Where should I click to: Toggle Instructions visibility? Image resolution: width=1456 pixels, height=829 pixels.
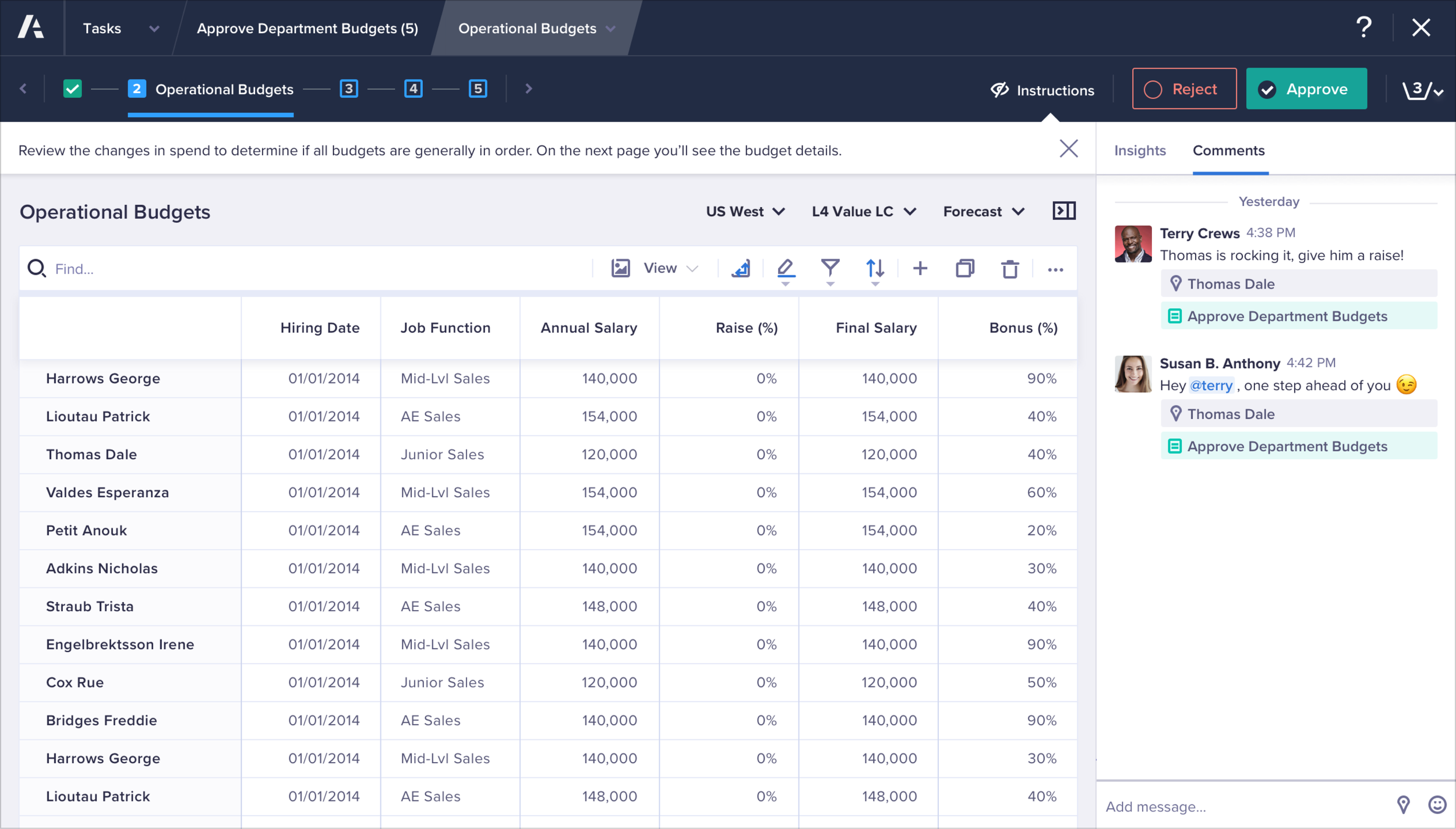1042,90
